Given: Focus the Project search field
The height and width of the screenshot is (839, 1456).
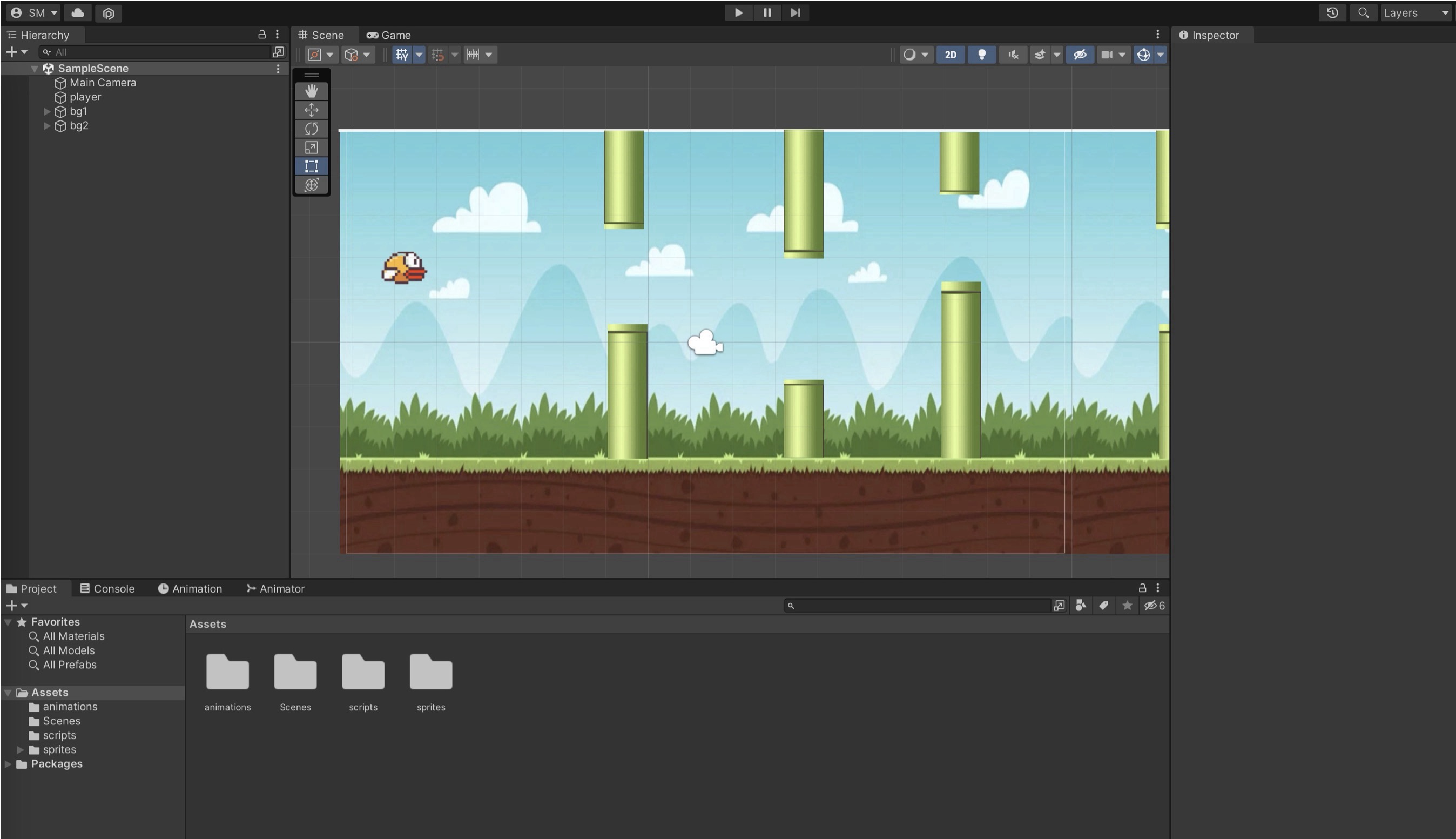Looking at the screenshot, I should (x=917, y=606).
